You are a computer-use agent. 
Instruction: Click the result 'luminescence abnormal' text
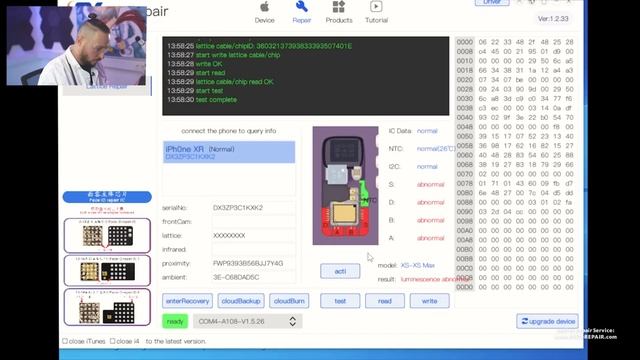click(435, 279)
